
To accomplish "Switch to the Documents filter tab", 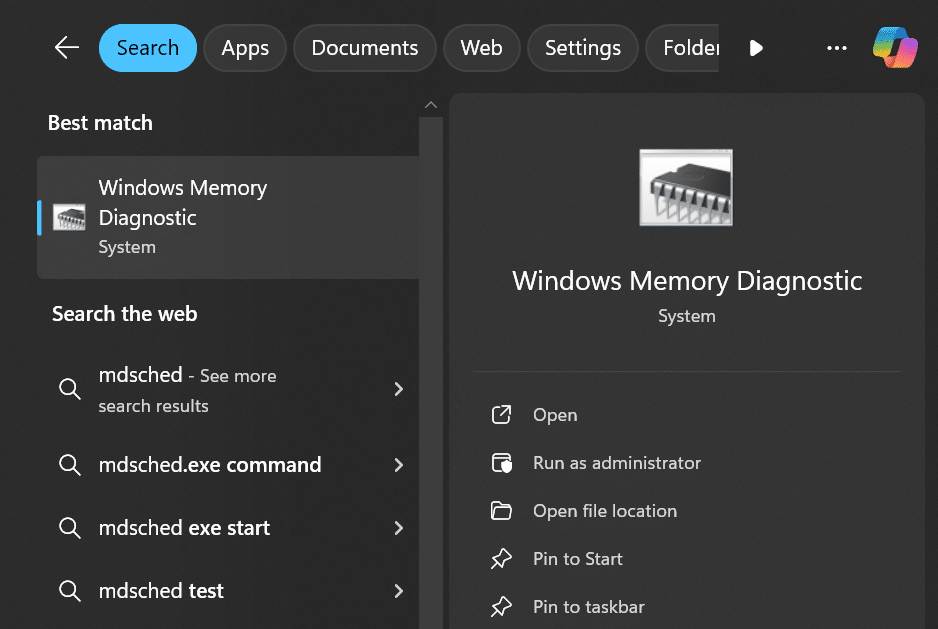I will [x=365, y=48].
